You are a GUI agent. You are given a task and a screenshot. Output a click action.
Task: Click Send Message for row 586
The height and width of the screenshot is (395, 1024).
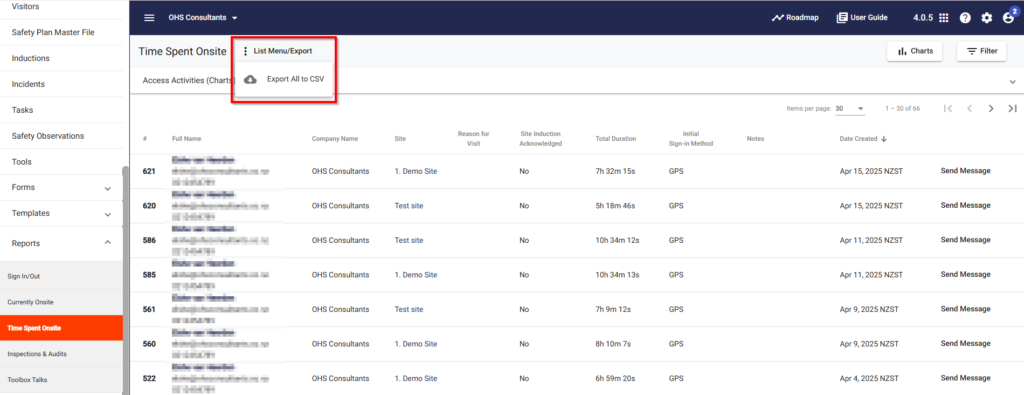click(965, 240)
